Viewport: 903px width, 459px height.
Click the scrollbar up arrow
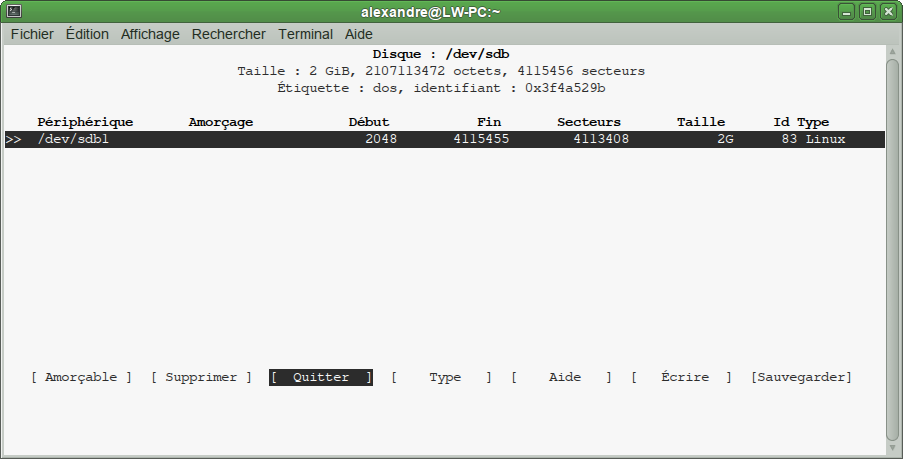pos(892,52)
